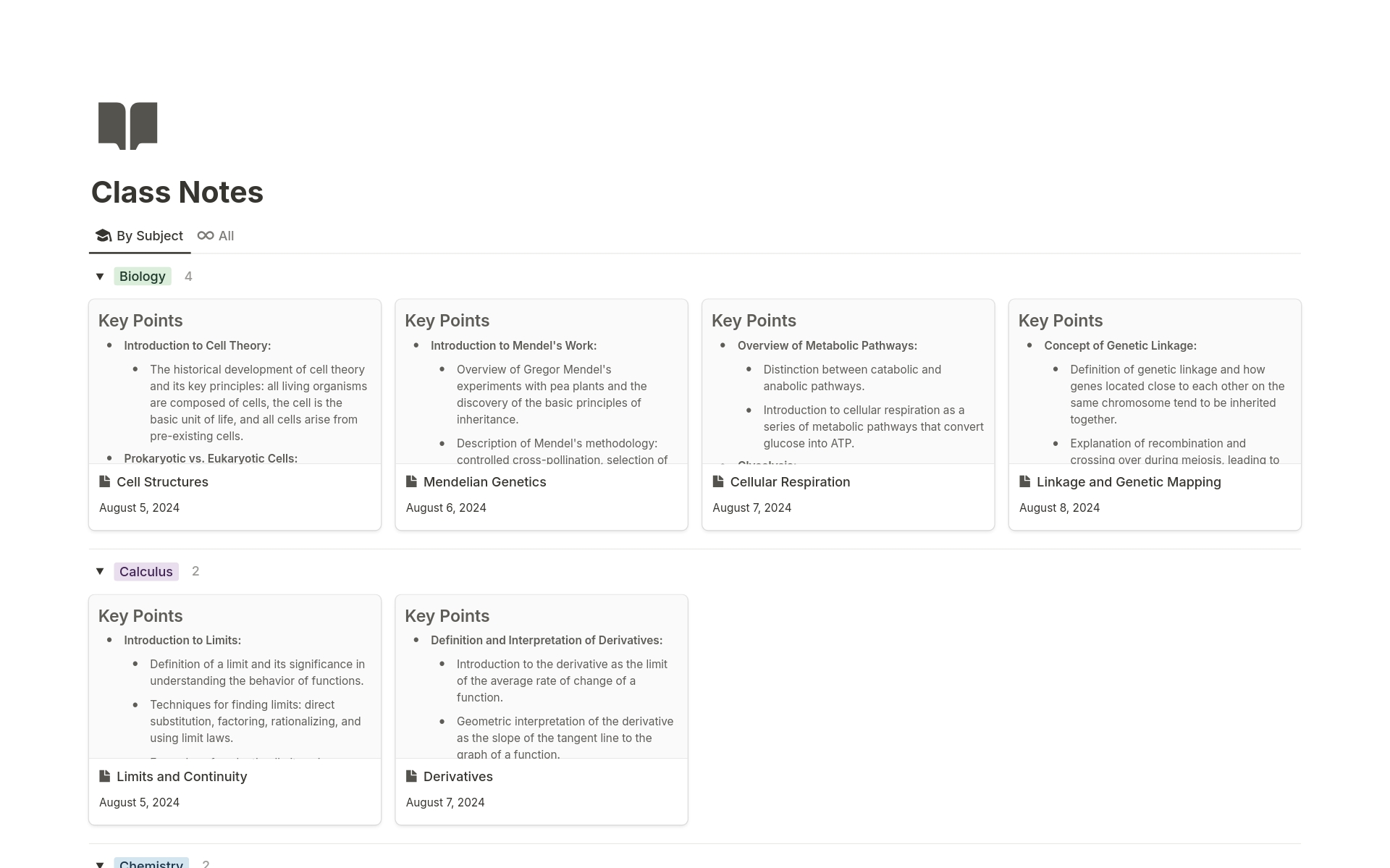Toggle the Chemistry group arrow

click(100, 864)
